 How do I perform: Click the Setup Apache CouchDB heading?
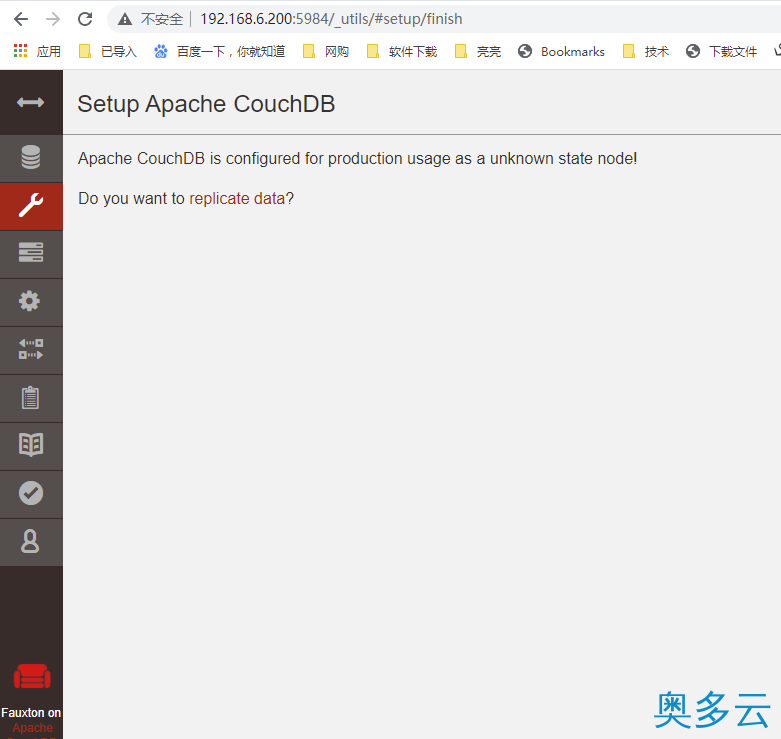pyautogui.click(x=206, y=104)
